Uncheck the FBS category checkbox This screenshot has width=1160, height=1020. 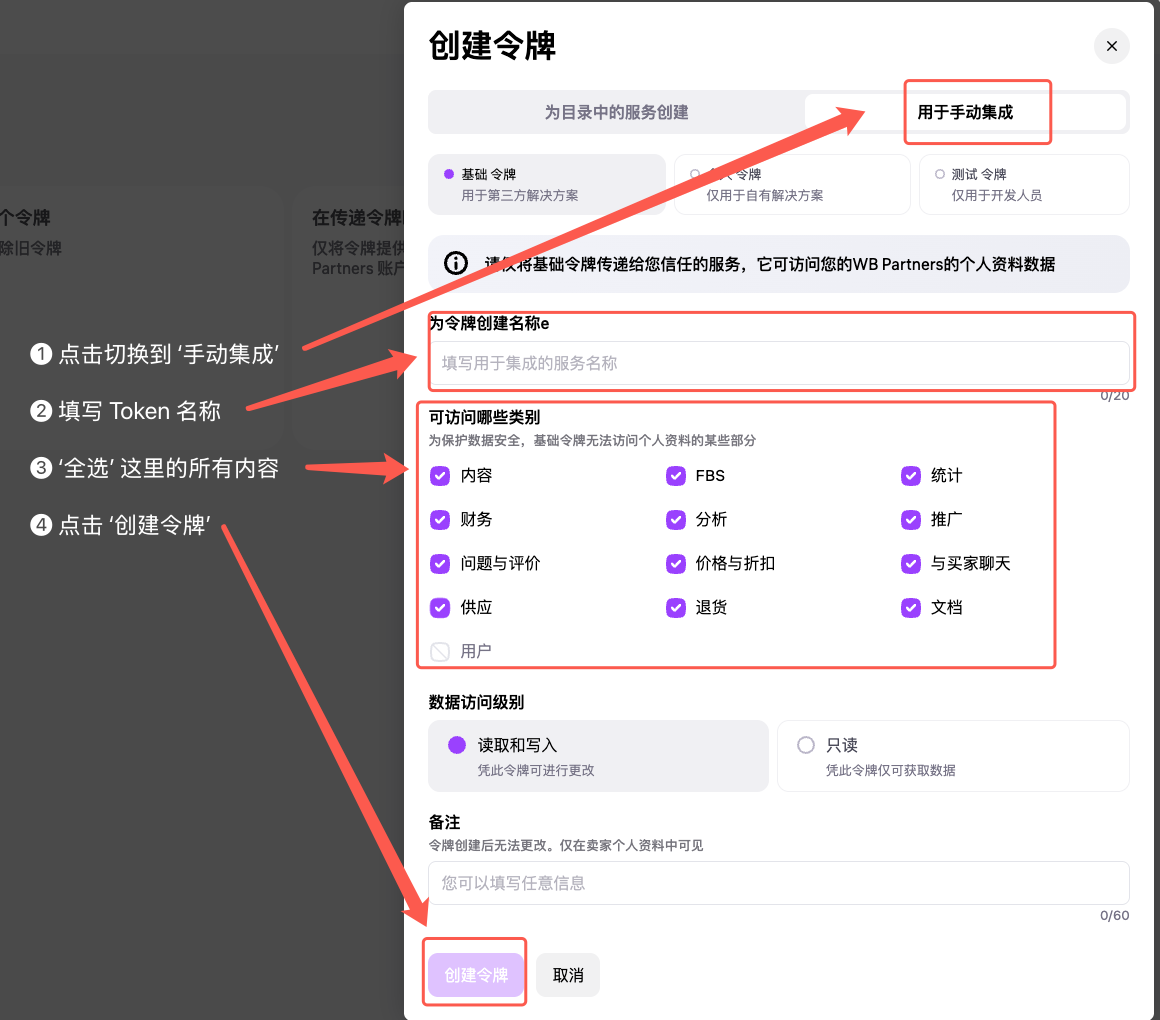[675, 476]
